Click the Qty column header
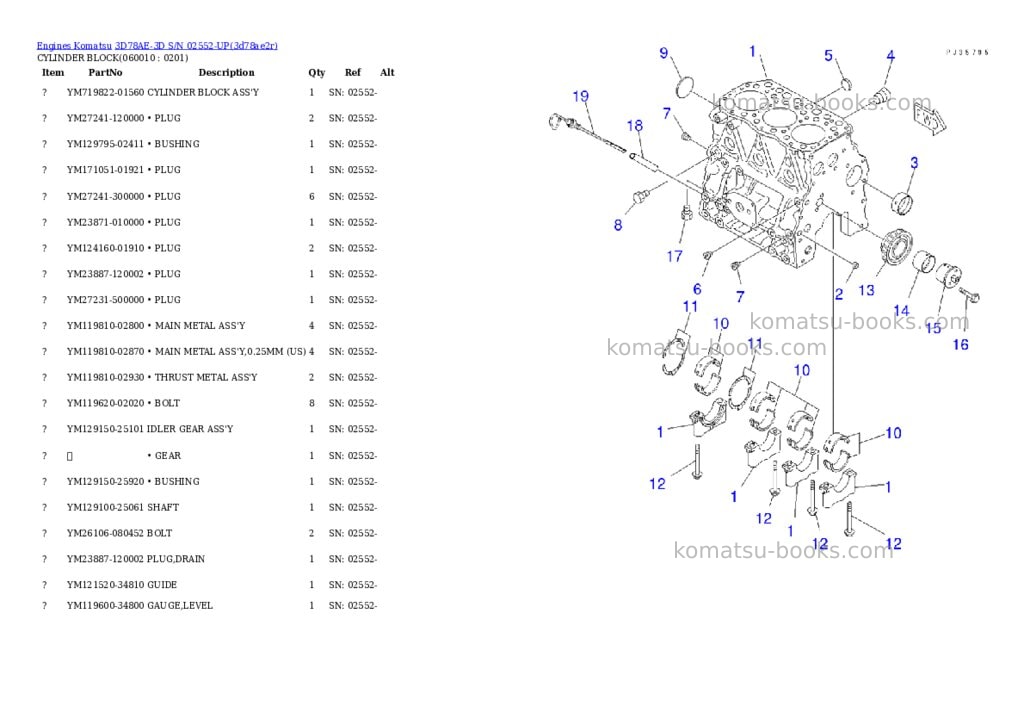 (317, 72)
